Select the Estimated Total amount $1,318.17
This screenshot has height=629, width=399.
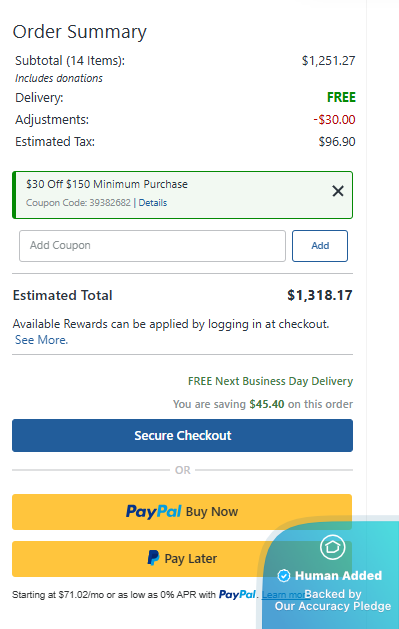(320, 296)
